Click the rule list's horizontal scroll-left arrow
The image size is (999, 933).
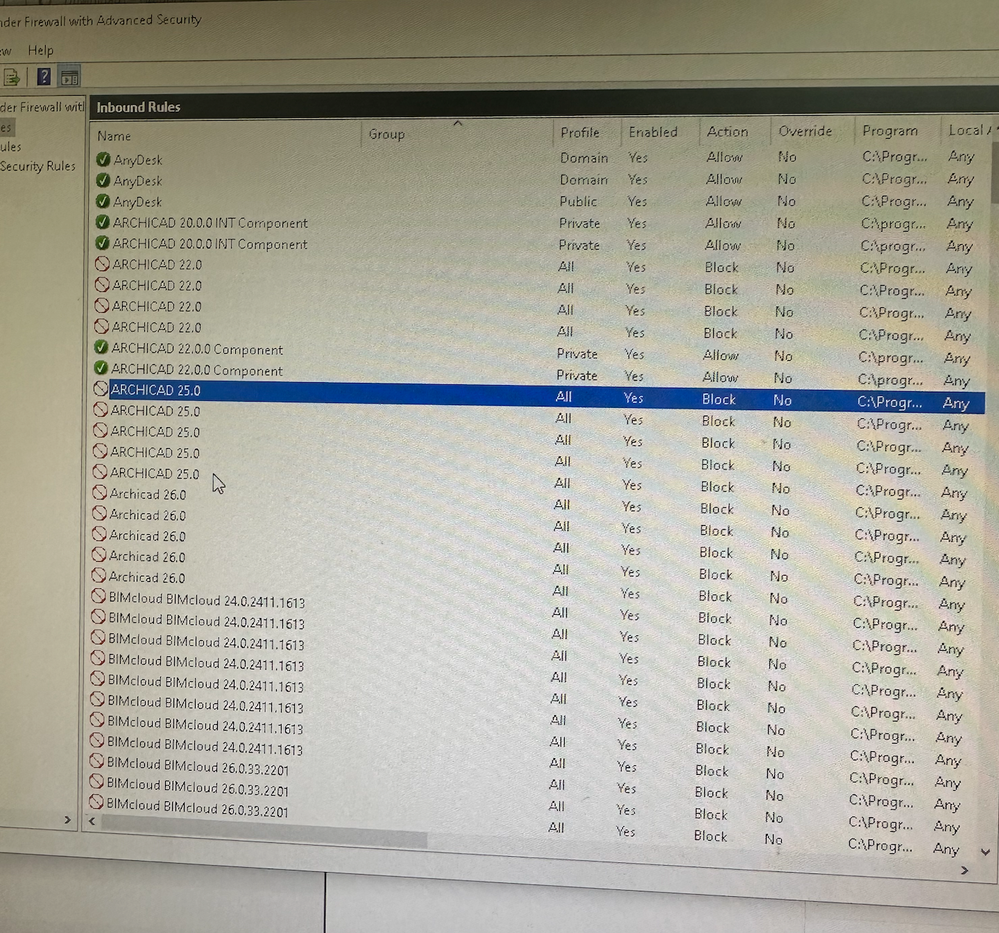coord(92,821)
